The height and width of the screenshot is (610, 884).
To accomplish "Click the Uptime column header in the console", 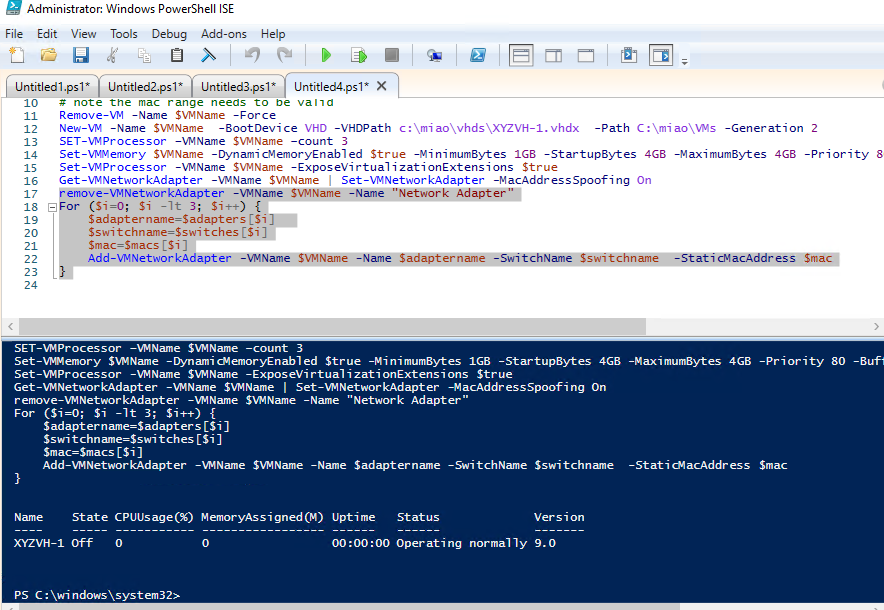I will point(353,518).
